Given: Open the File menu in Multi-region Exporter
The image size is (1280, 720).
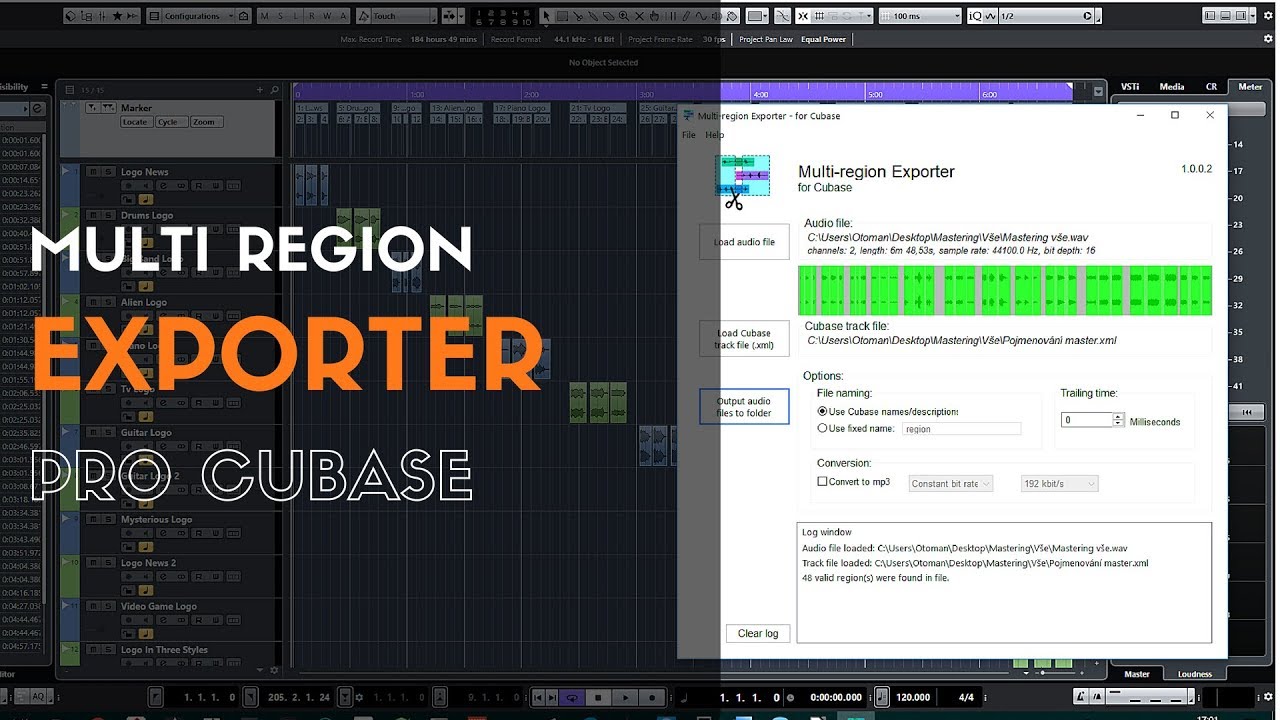Looking at the screenshot, I should point(689,135).
